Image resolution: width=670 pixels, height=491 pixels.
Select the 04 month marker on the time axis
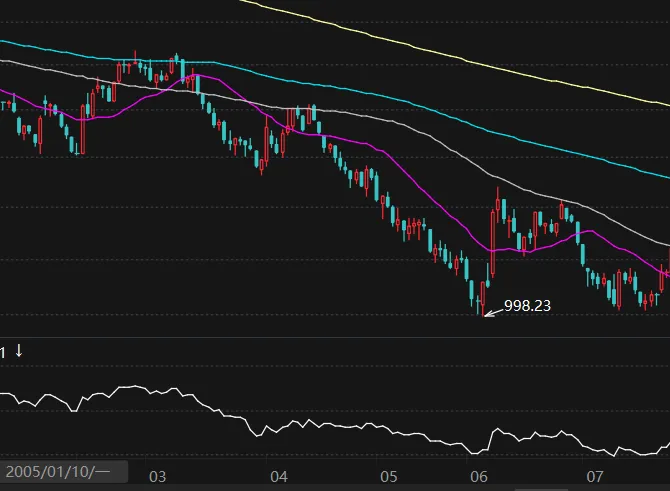point(278,476)
